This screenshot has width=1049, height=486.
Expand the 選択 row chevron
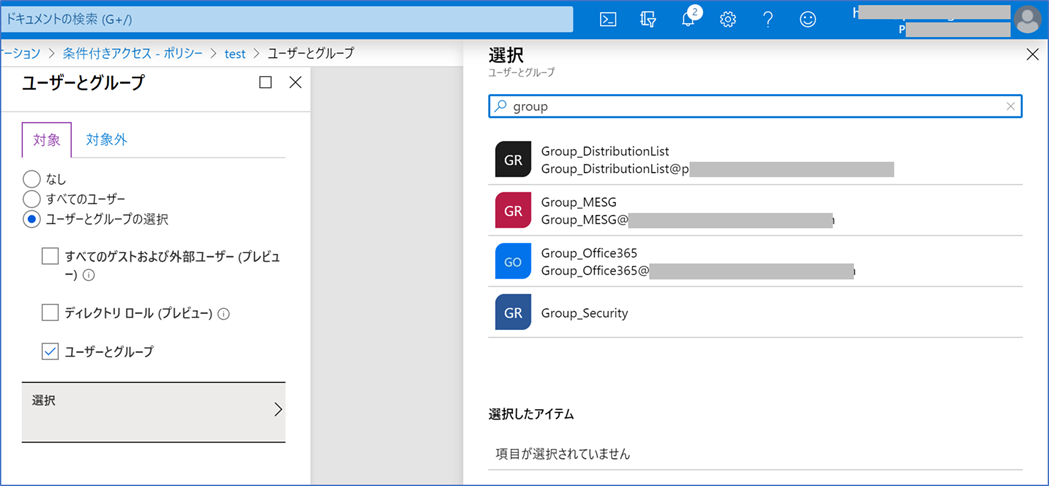coord(278,410)
